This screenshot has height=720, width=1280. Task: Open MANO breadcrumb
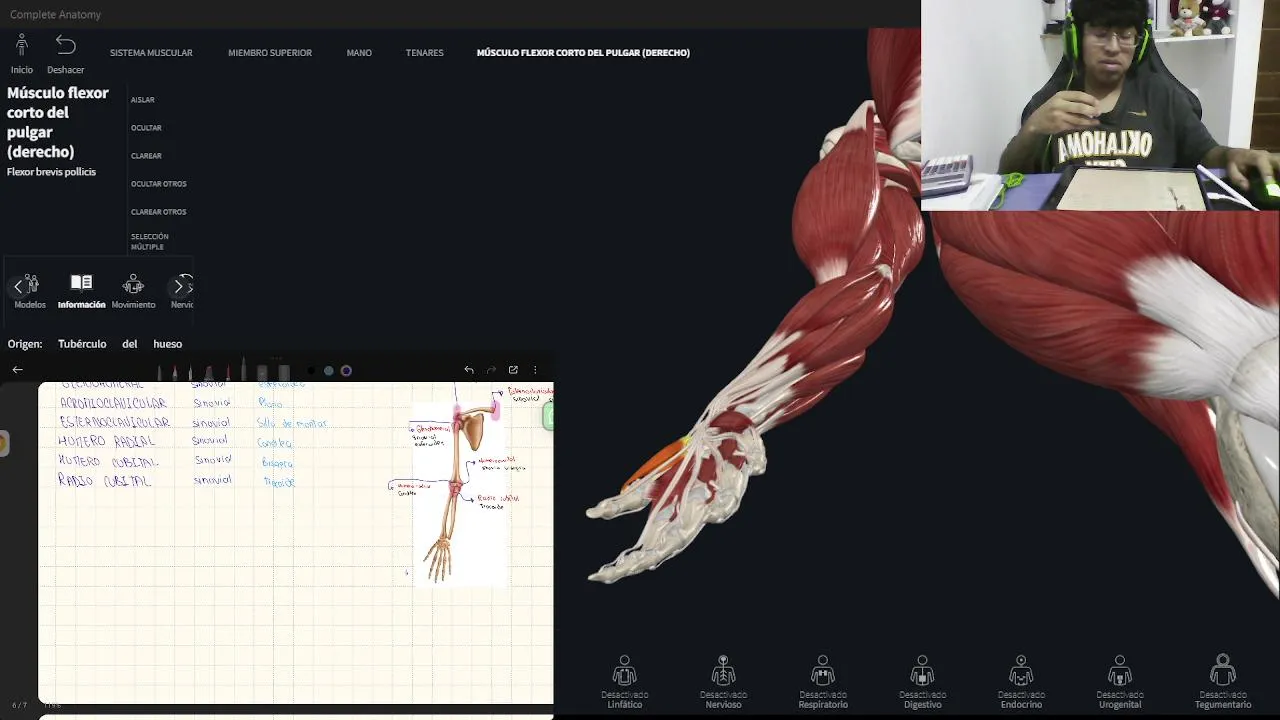[359, 53]
